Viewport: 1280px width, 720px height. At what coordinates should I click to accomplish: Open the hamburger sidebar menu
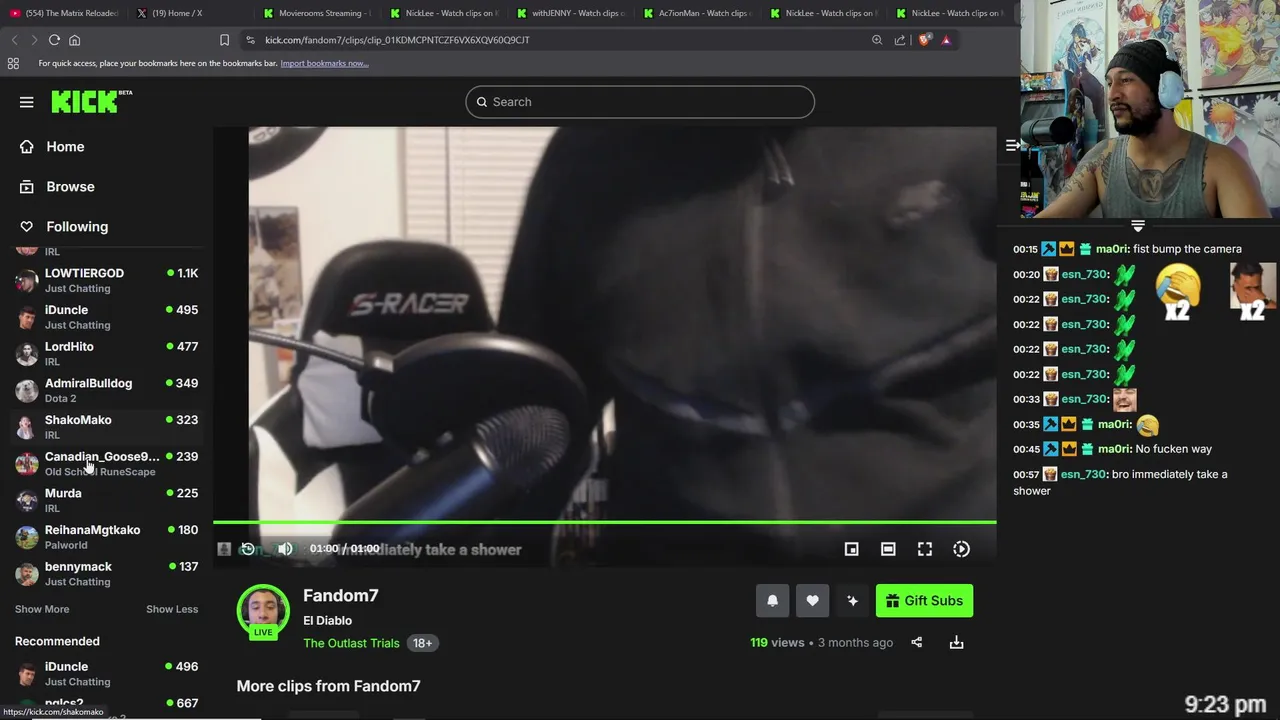[27, 102]
